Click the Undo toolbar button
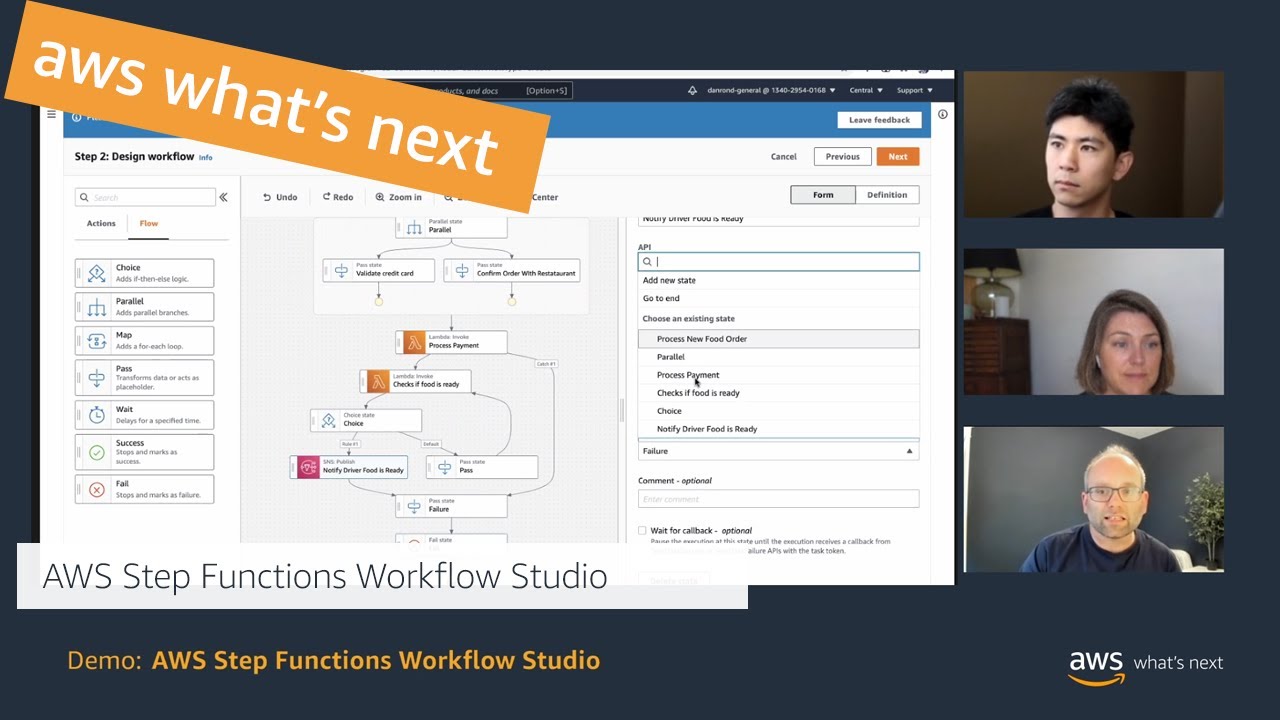The height and width of the screenshot is (720, 1280). [280, 197]
